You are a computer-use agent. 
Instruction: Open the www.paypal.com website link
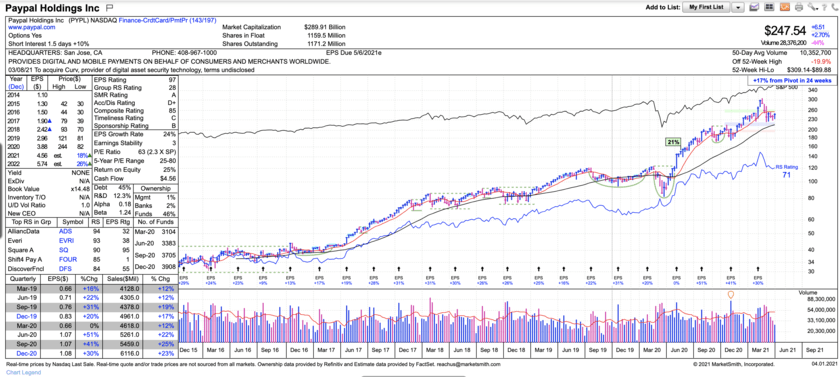pos(32,27)
